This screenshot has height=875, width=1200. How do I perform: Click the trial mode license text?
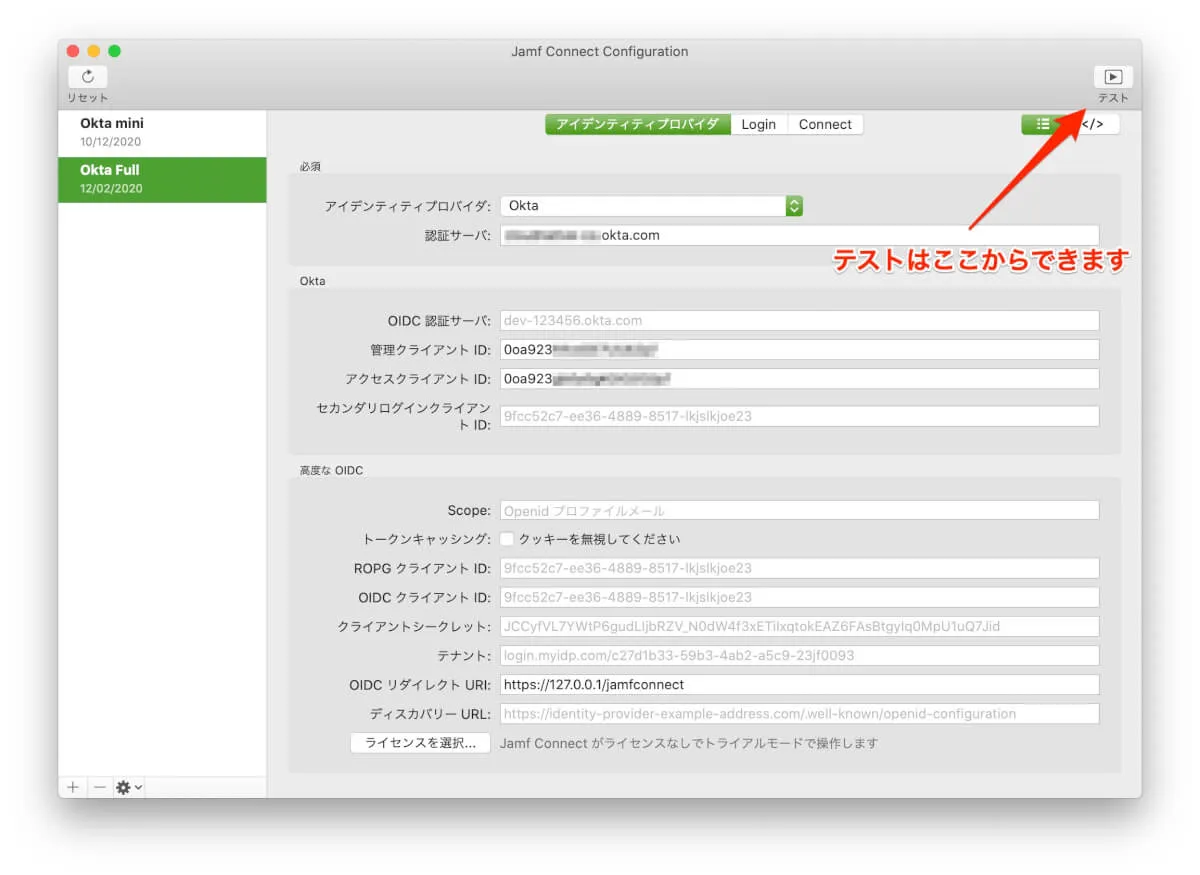pos(689,743)
